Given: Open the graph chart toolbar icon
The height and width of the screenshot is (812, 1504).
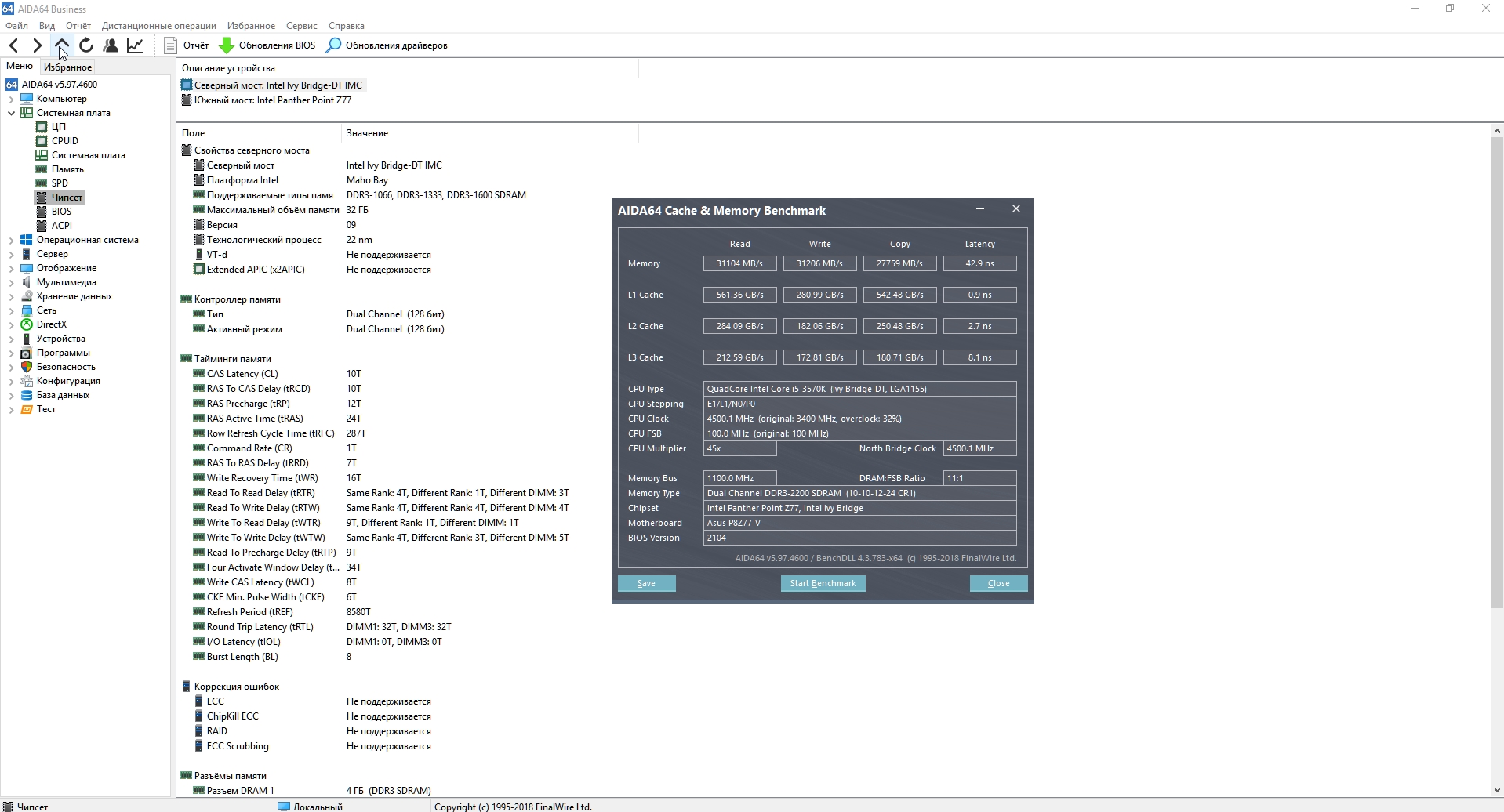Looking at the screenshot, I should pos(135,45).
